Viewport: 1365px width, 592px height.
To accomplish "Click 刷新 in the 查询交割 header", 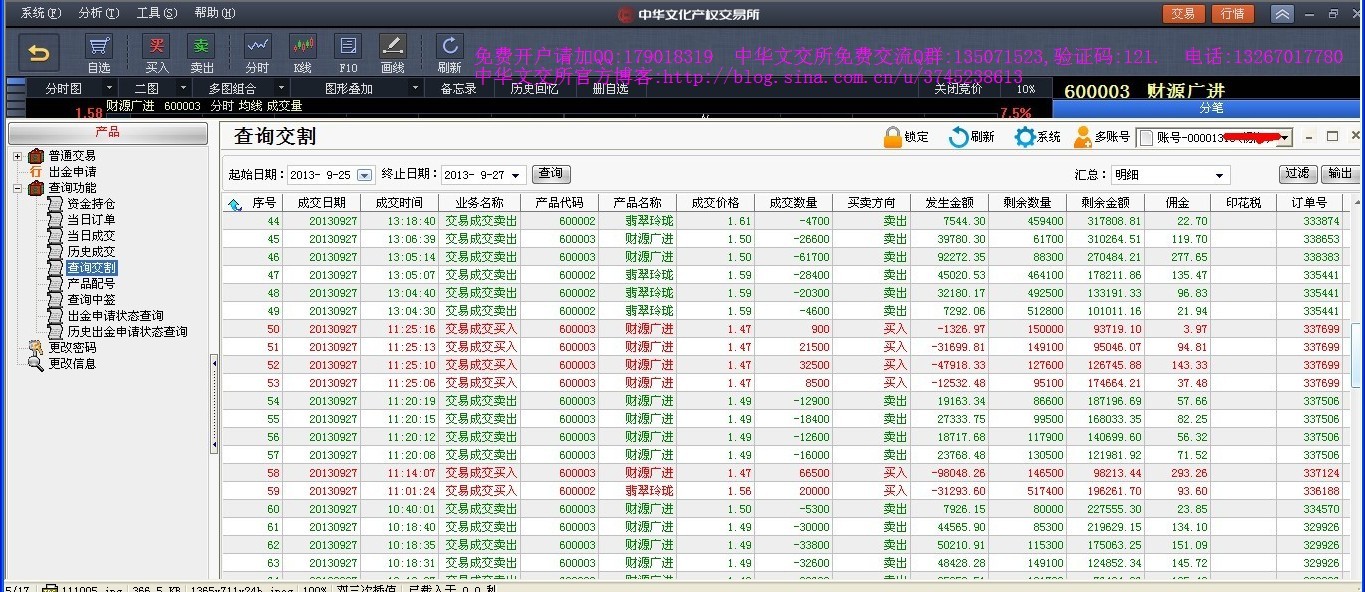I will 971,137.
